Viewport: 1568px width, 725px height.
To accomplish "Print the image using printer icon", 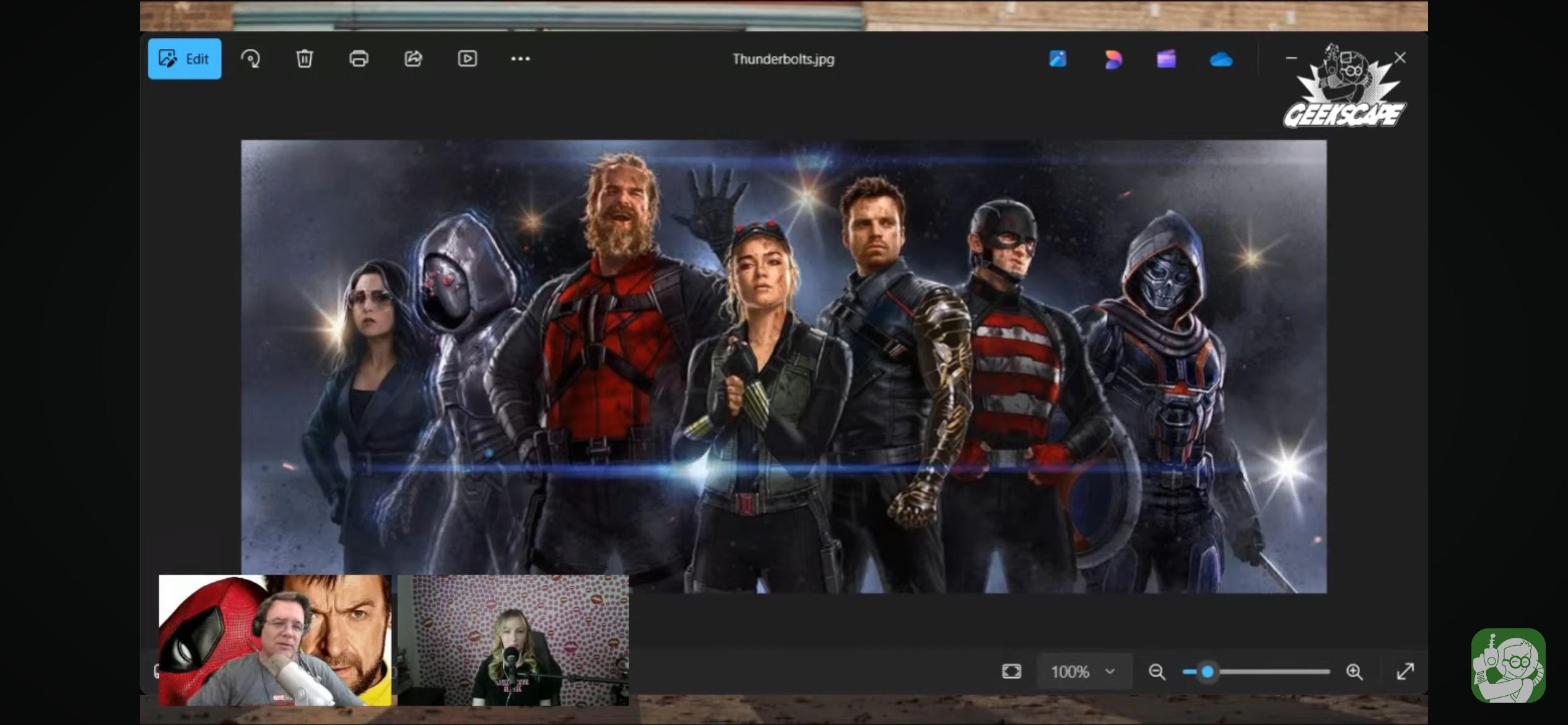I will [359, 59].
